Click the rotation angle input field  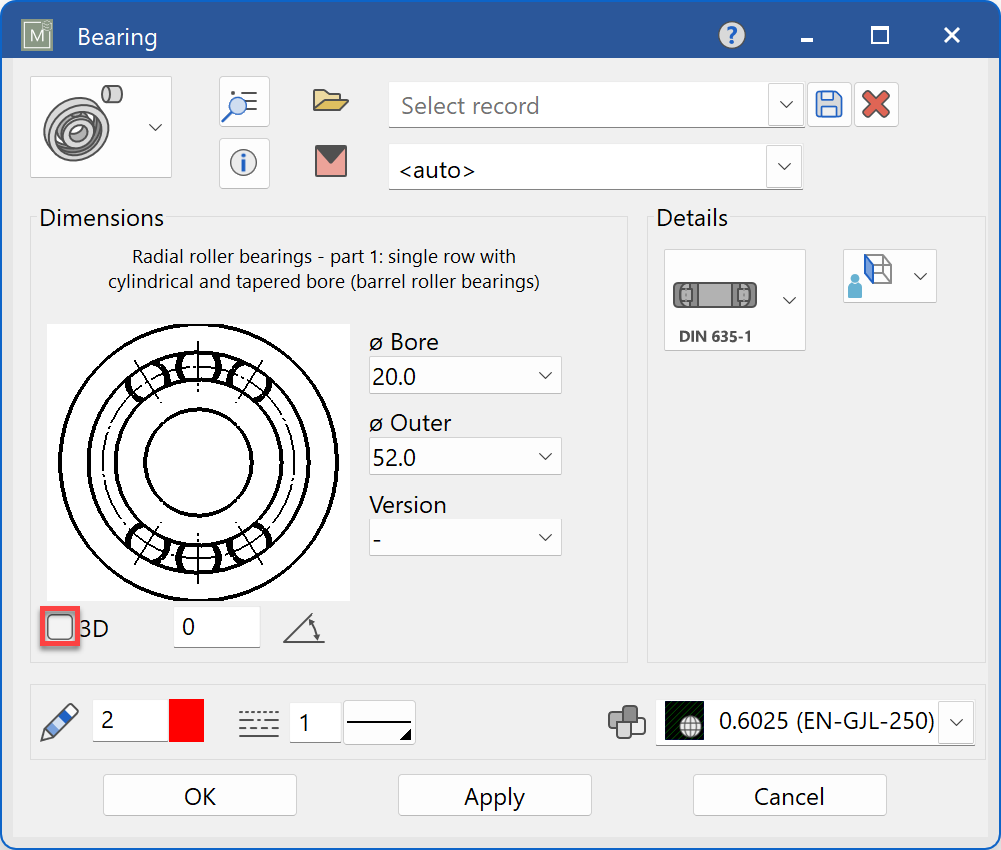(x=216, y=627)
